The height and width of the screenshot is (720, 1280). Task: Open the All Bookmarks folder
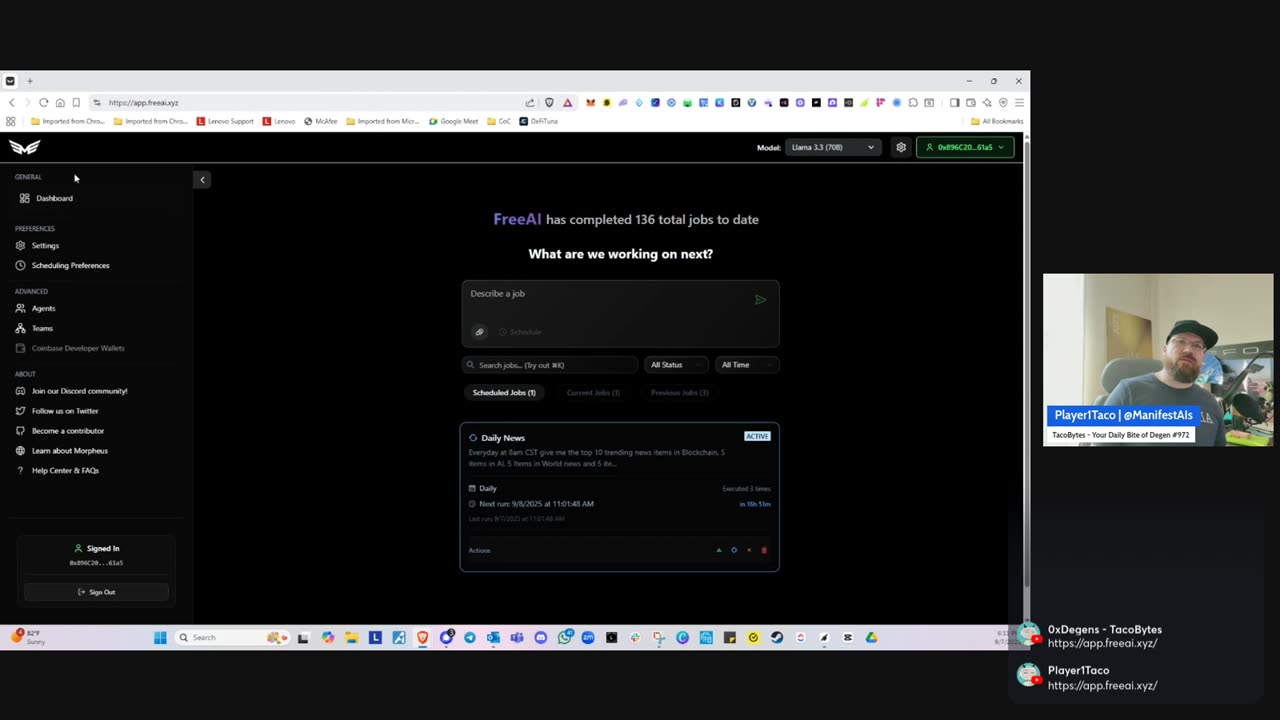coord(997,121)
